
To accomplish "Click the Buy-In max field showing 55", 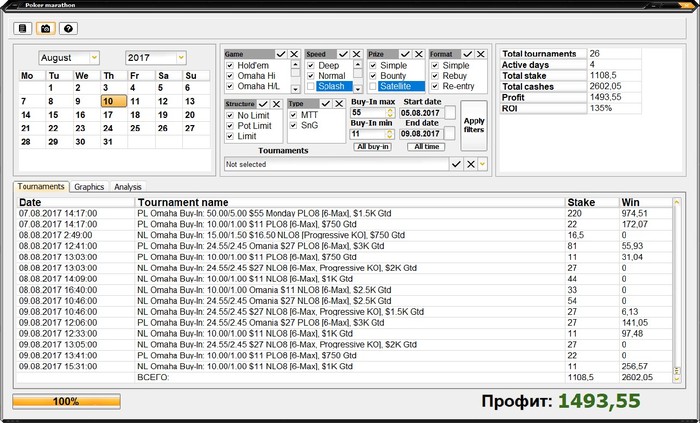I will 368,113.
